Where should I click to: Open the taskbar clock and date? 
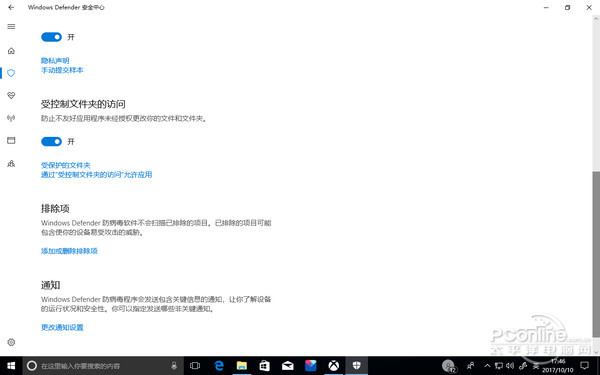click(x=558, y=366)
